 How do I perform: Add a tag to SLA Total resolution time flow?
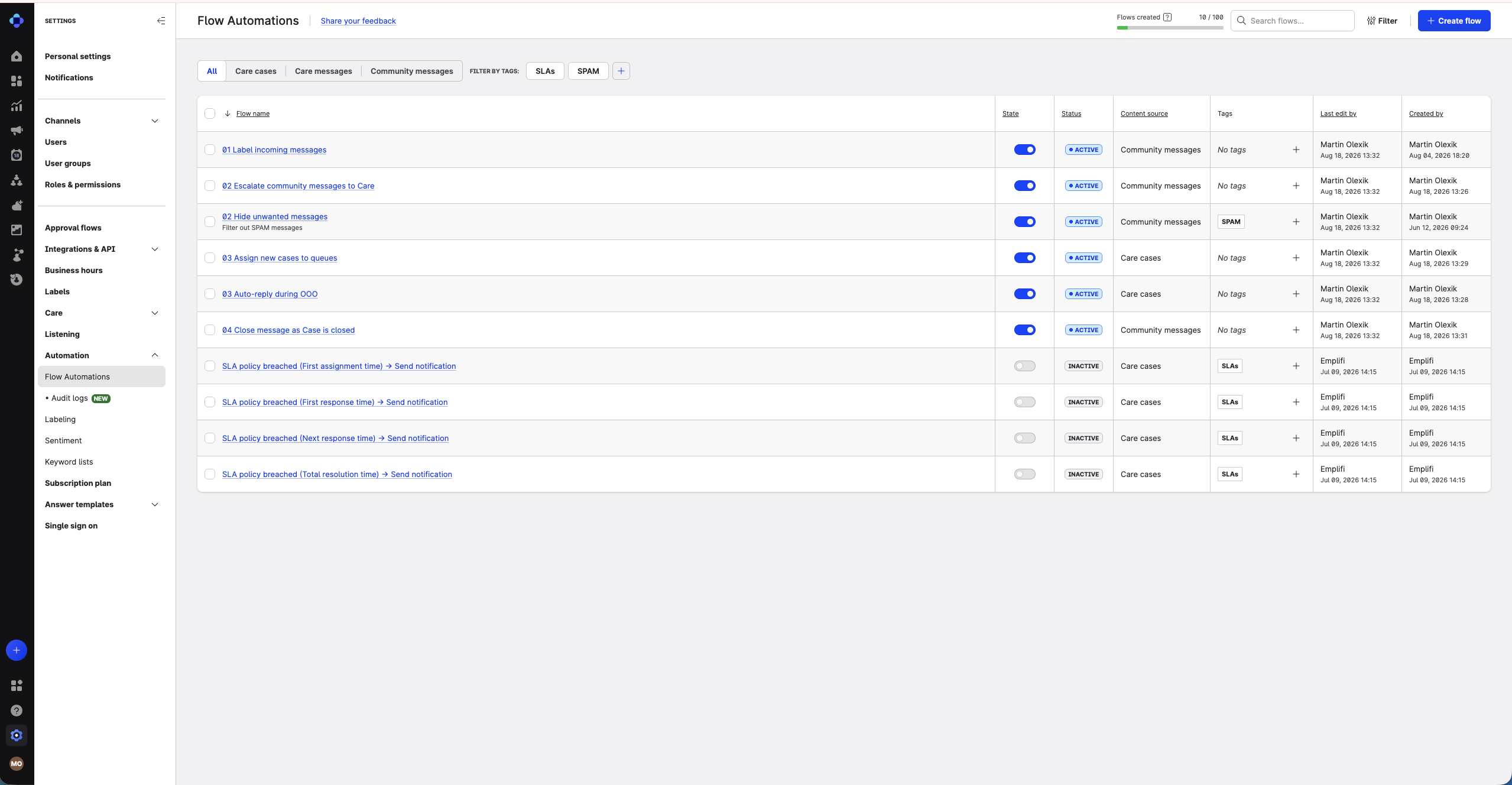pos(1296,474)
